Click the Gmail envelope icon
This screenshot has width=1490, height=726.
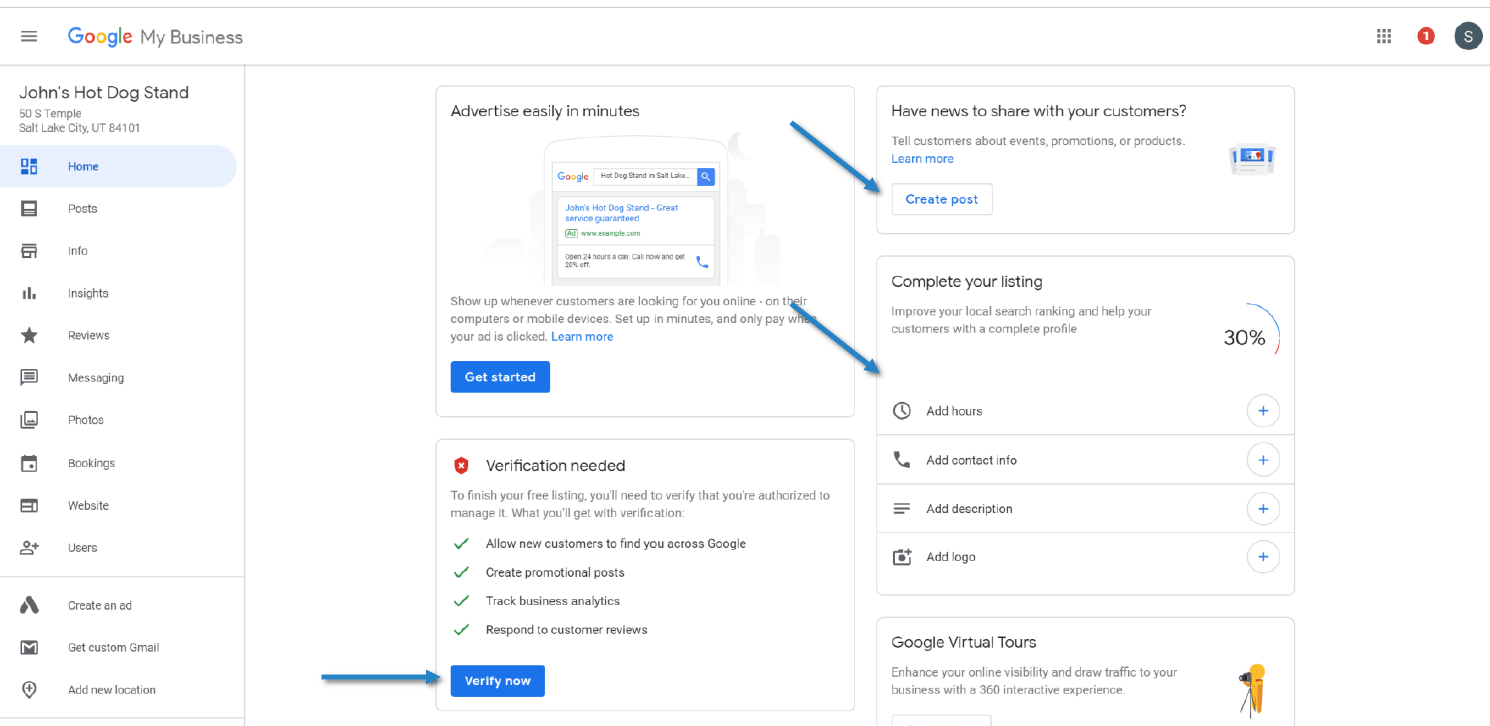[x=29, y=648]
